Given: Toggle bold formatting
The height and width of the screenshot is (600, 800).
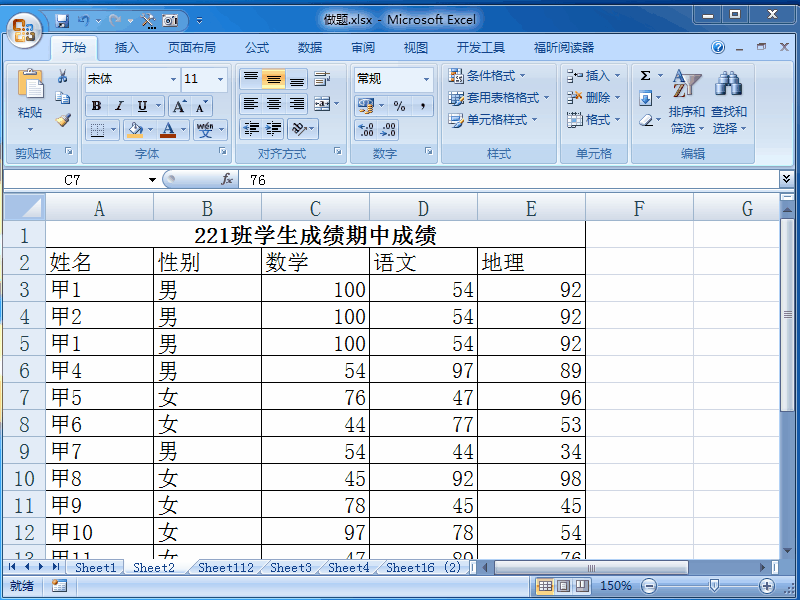Looking at the screenshot, I should [x=95, y=105].
